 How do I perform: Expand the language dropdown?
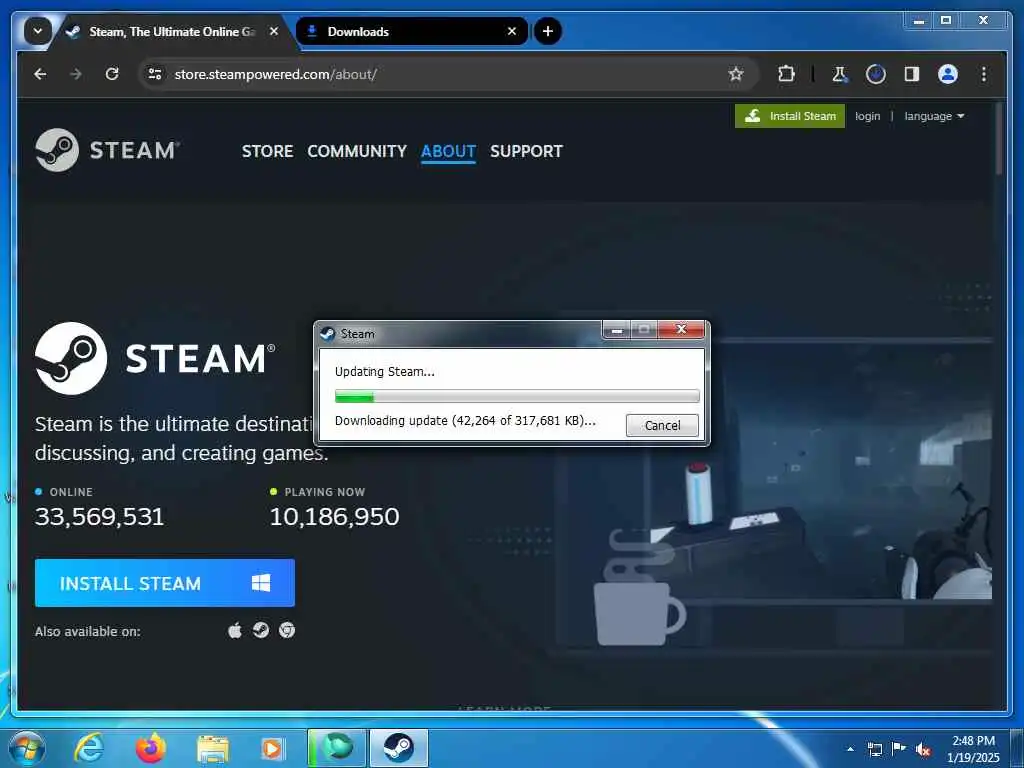[x=934, y=116]
